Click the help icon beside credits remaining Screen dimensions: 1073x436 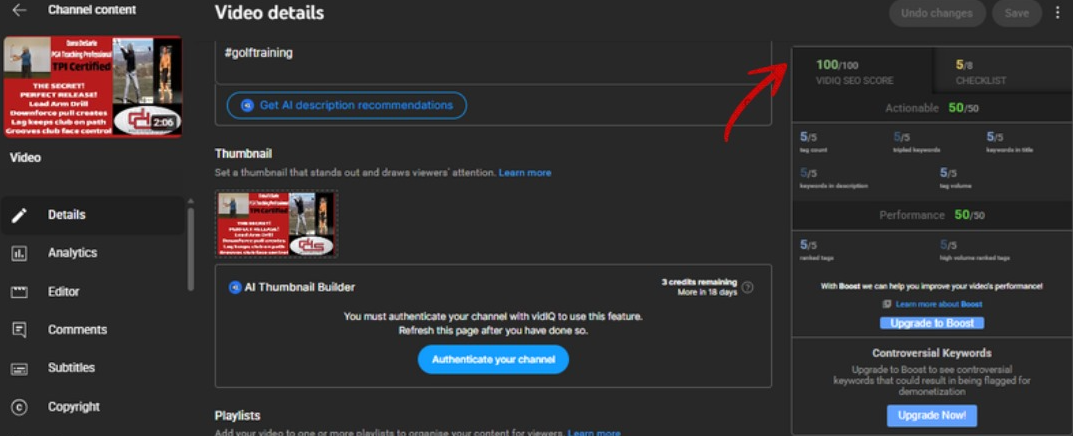coord(748,288)
